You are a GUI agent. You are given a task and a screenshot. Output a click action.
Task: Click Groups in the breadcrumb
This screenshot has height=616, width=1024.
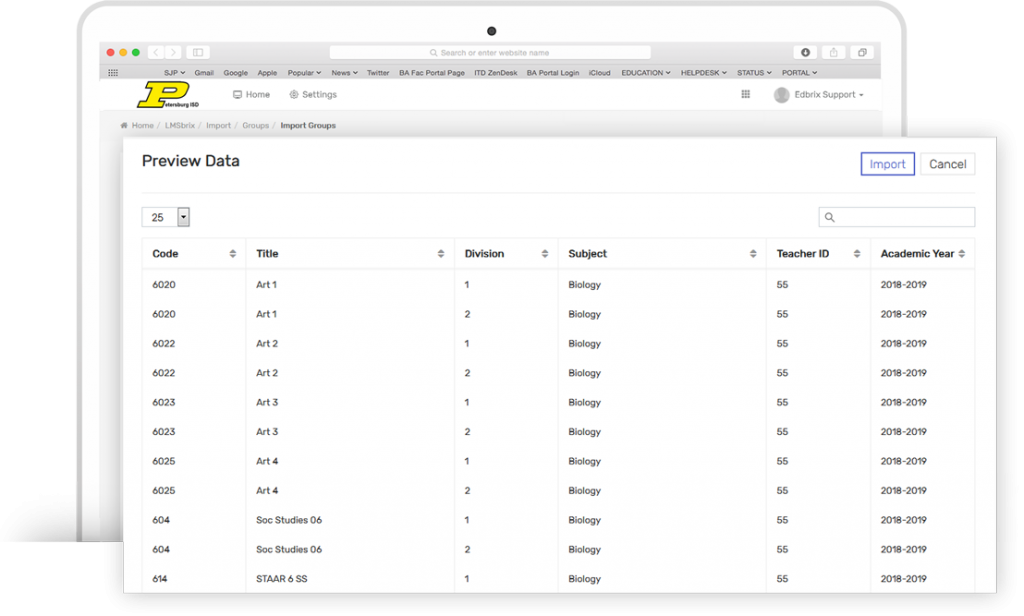[x=255, y=125]
